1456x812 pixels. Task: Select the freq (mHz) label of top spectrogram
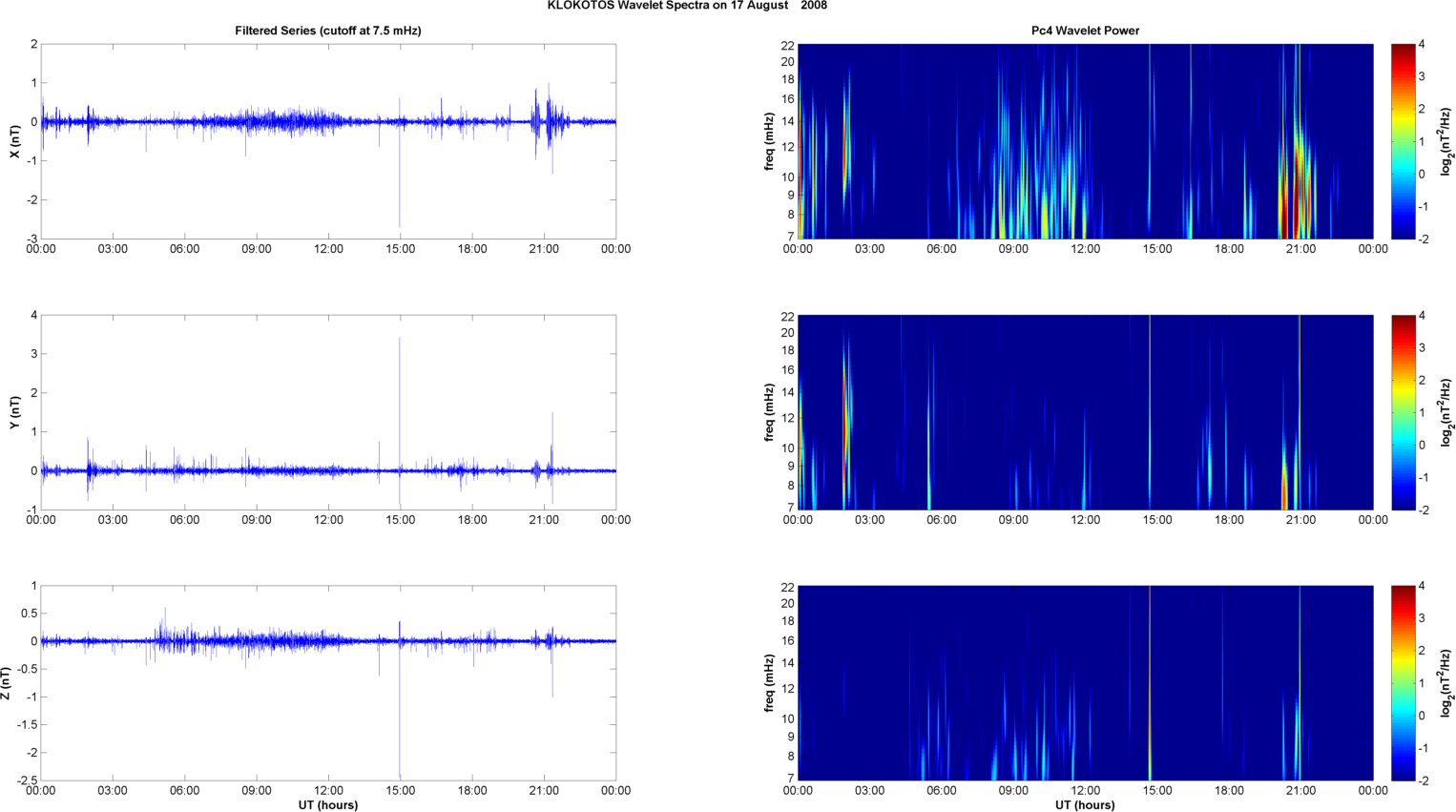(x=769, y=141)
